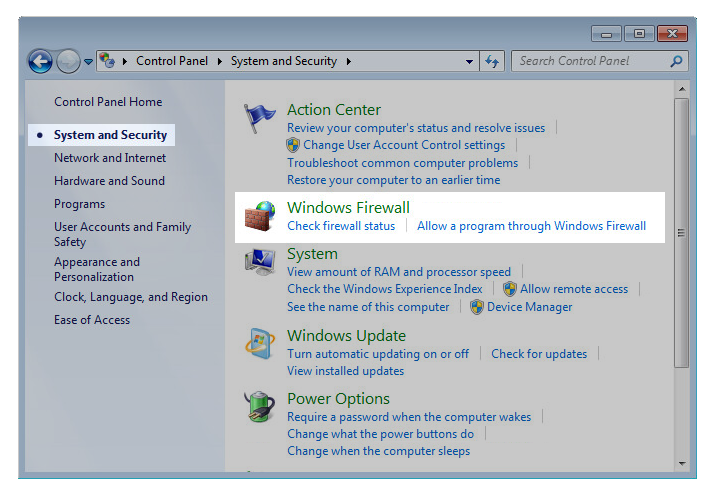This screenshot has width=714, height=496.
Task: Click the search magnifier icon
Action: point(676,61)
